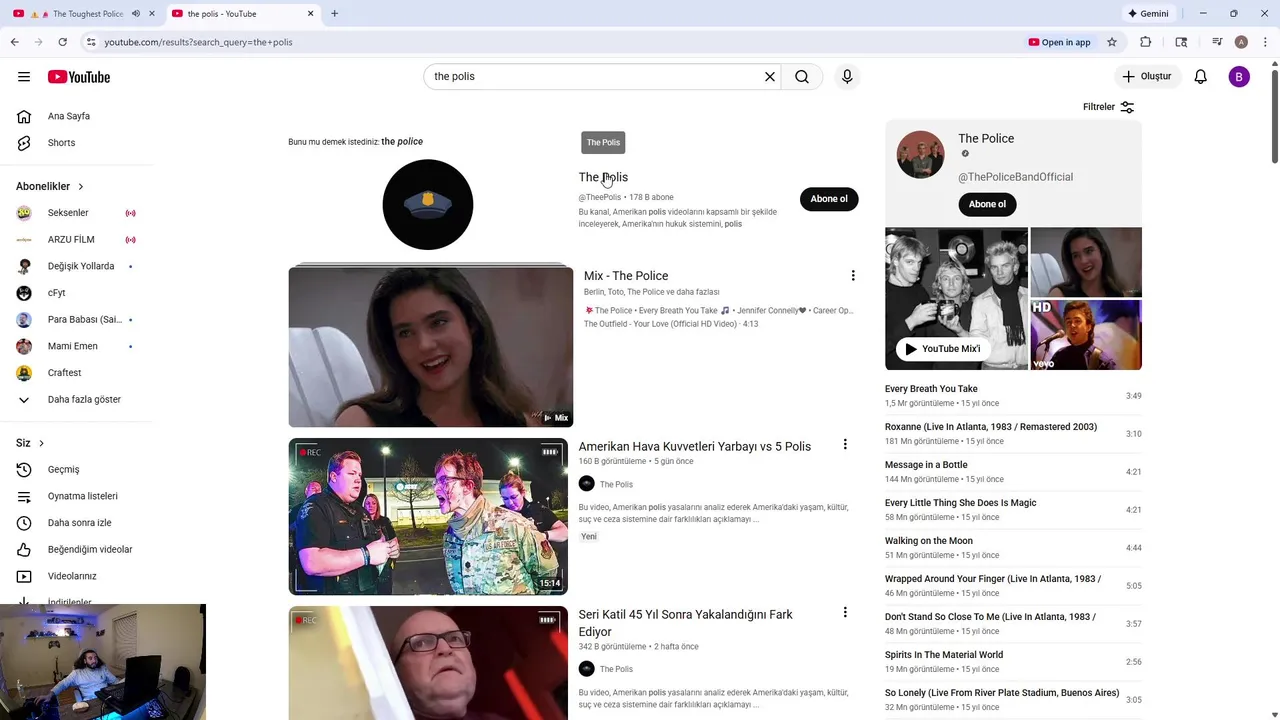This screenshot has width=1280, height=720.
Task: Click the Oluştur create button
Action: (x=1148, y=76)
